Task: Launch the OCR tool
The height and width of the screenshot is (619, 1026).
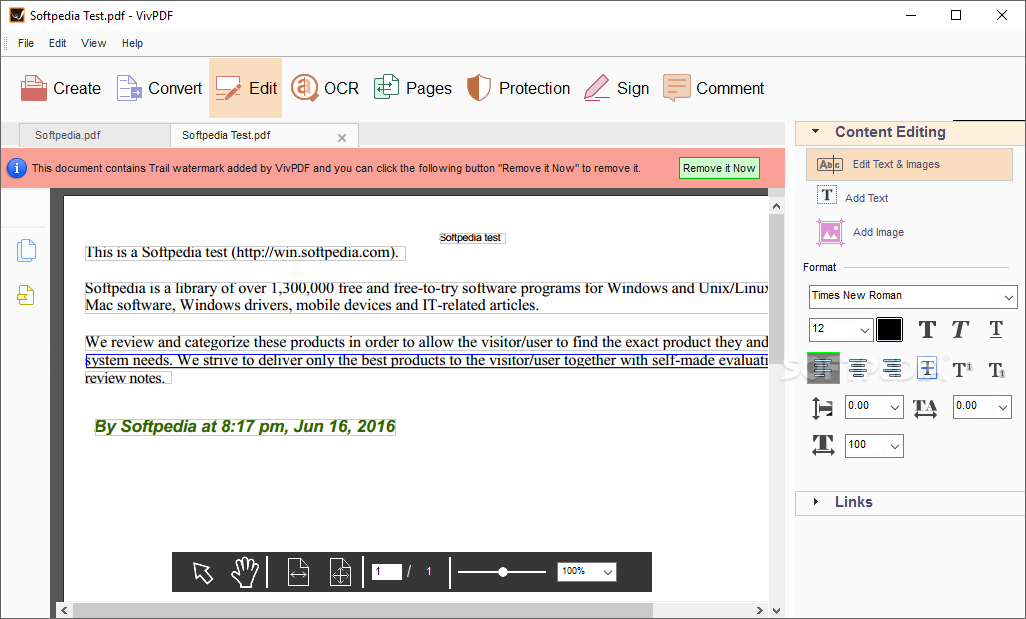Action: coord(325,88)
